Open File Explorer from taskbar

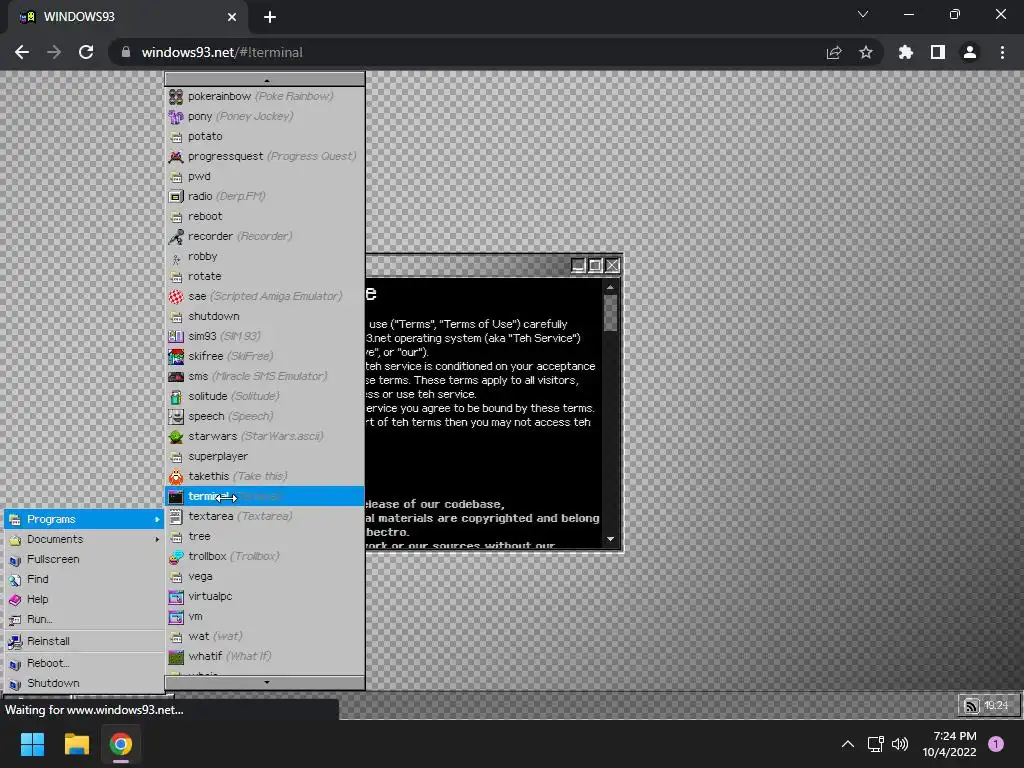(x=76, y=744)
